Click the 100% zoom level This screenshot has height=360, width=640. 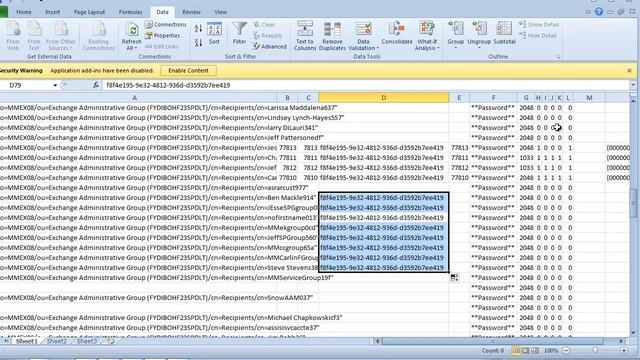[551, 351]
